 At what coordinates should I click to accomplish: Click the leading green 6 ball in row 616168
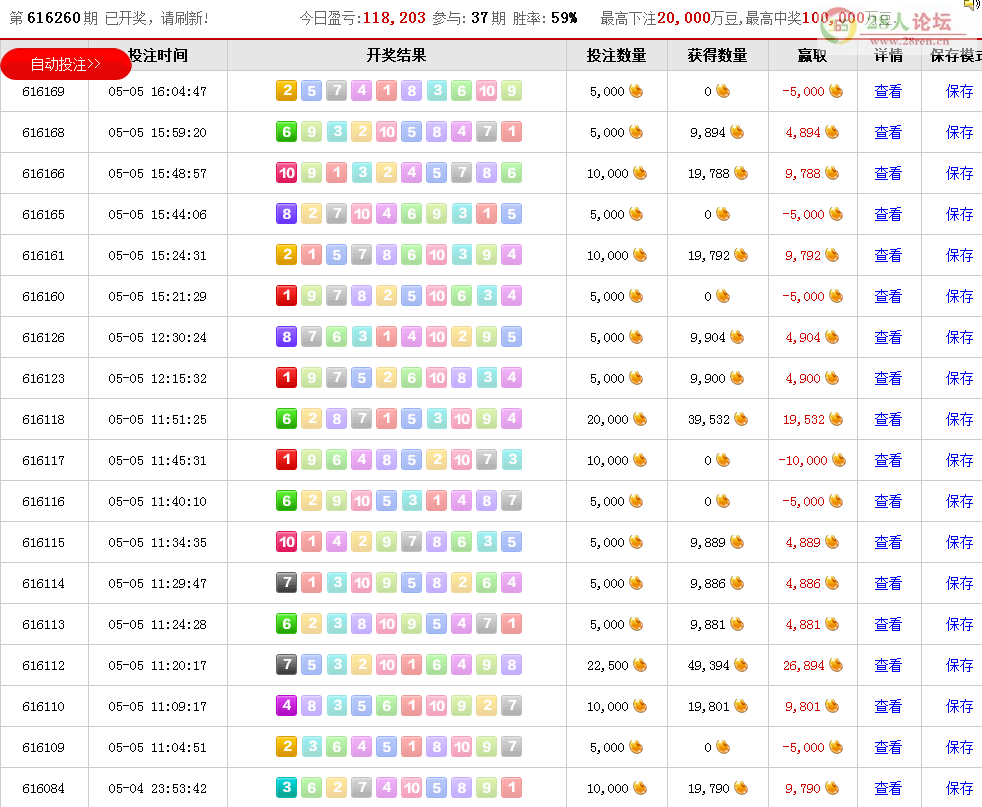pyautogui.click(x=287, y=132)
